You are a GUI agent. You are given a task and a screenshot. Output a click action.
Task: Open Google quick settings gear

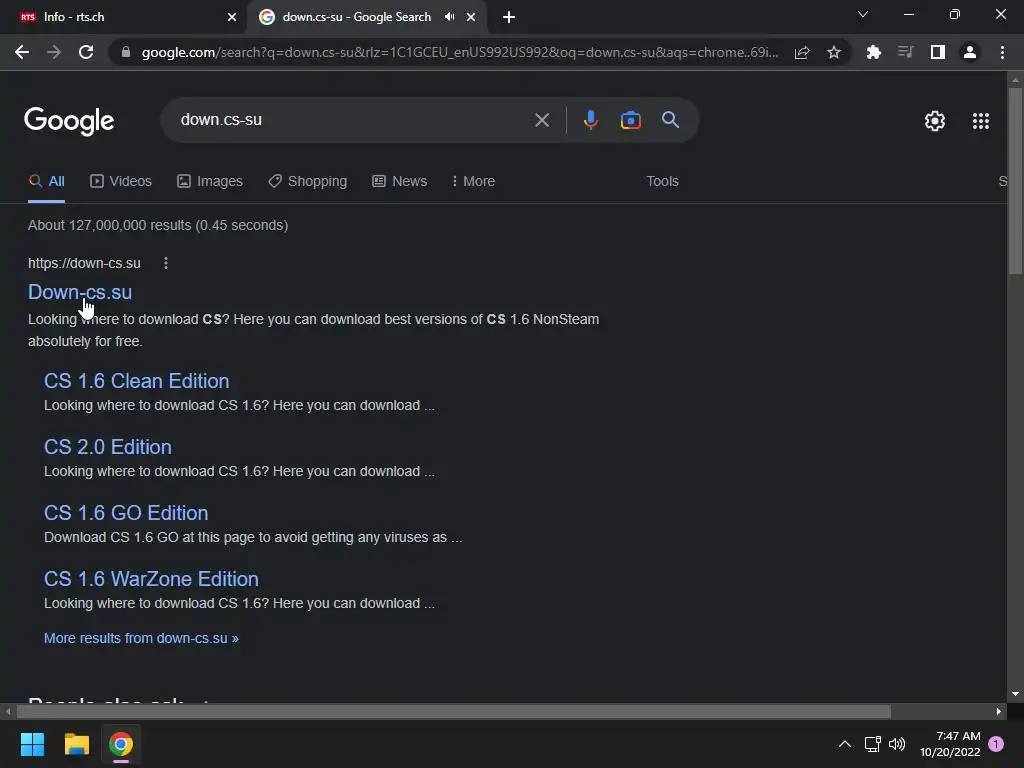click(935, 121)
